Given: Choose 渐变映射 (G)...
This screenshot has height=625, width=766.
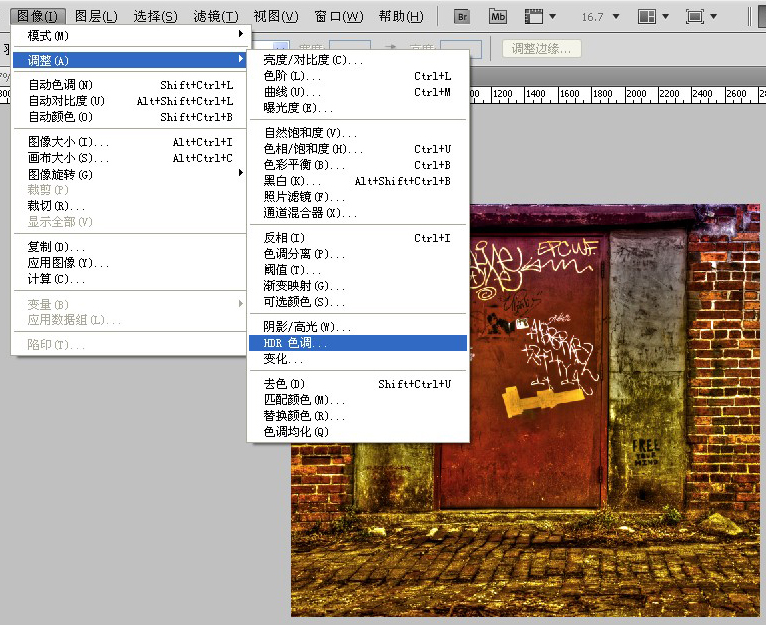Looking at the screenshot, I should [x=358, y=285].
